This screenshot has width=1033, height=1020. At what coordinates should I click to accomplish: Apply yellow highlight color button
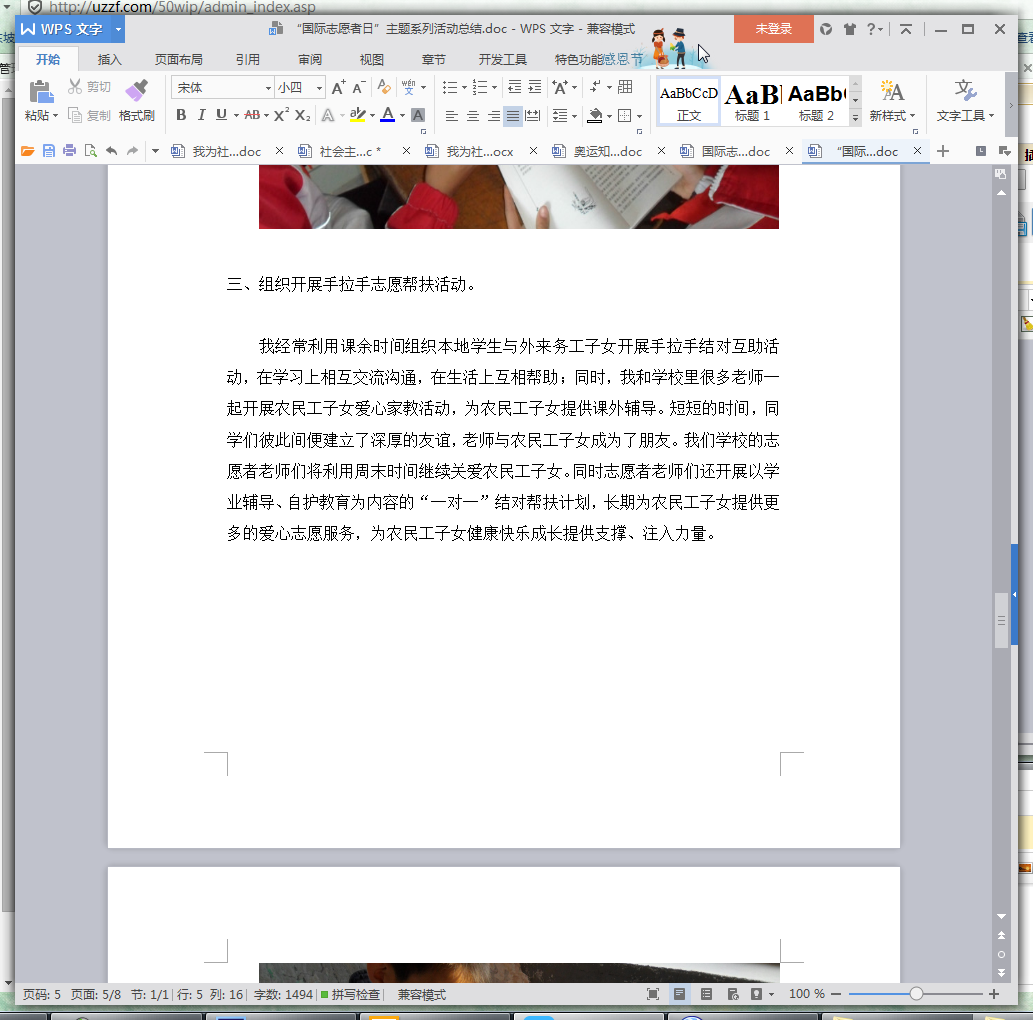[358, 115]
